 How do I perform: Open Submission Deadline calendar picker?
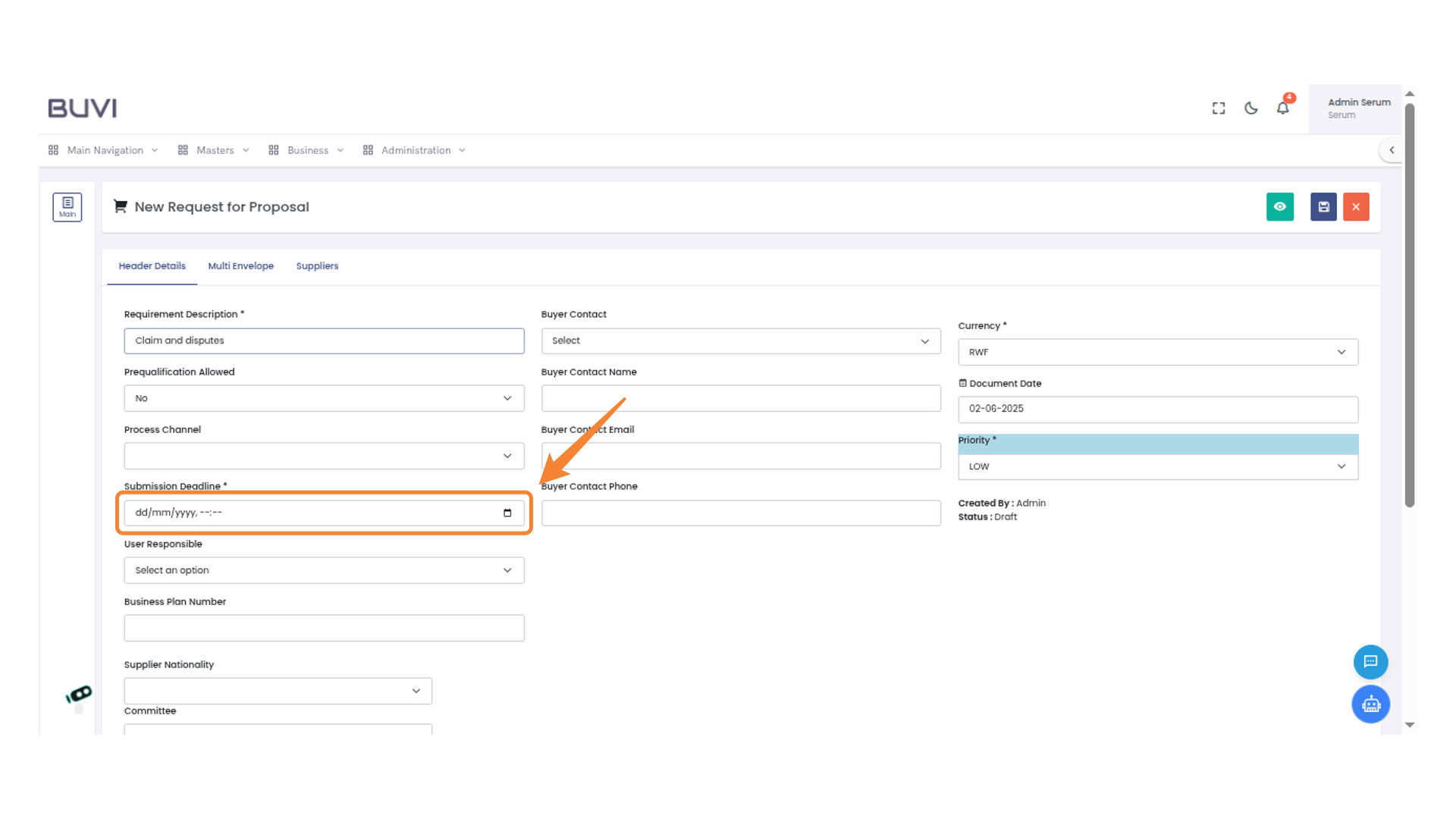(x=507, y=513)
